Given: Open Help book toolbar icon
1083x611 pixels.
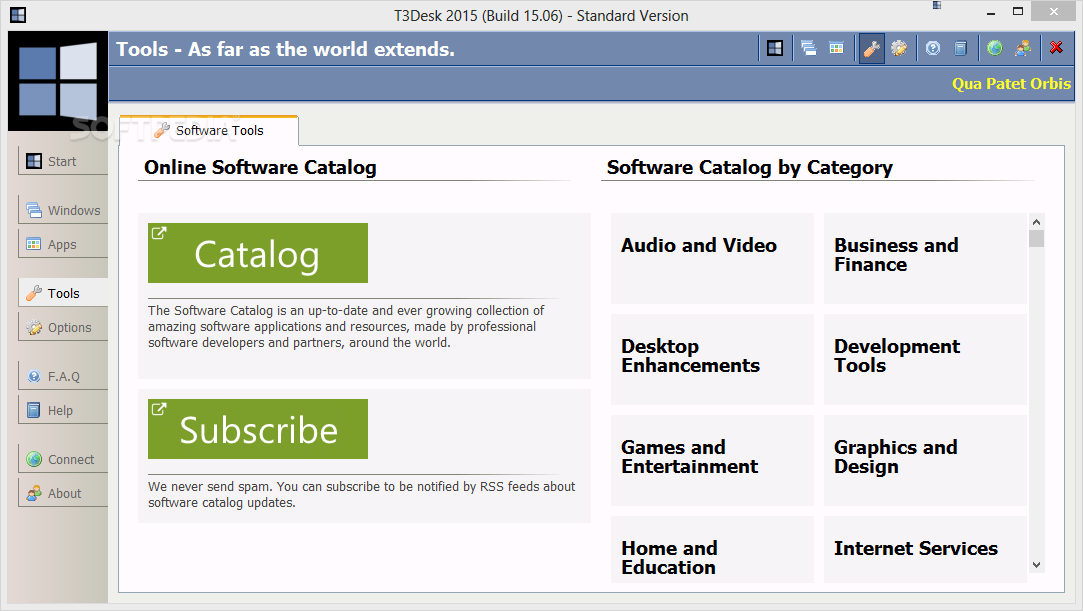Looking at the screenshot, I should (x=960, y=48).
